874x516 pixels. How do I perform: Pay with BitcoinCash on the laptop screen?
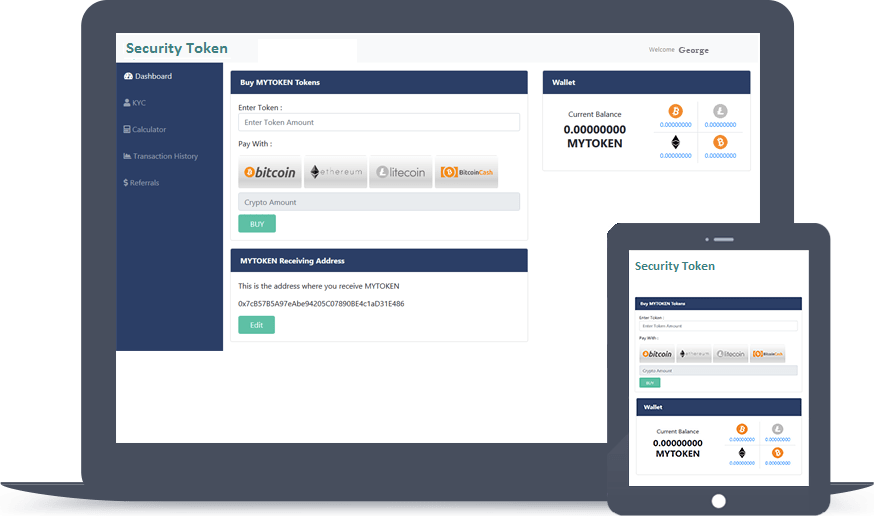467,172
